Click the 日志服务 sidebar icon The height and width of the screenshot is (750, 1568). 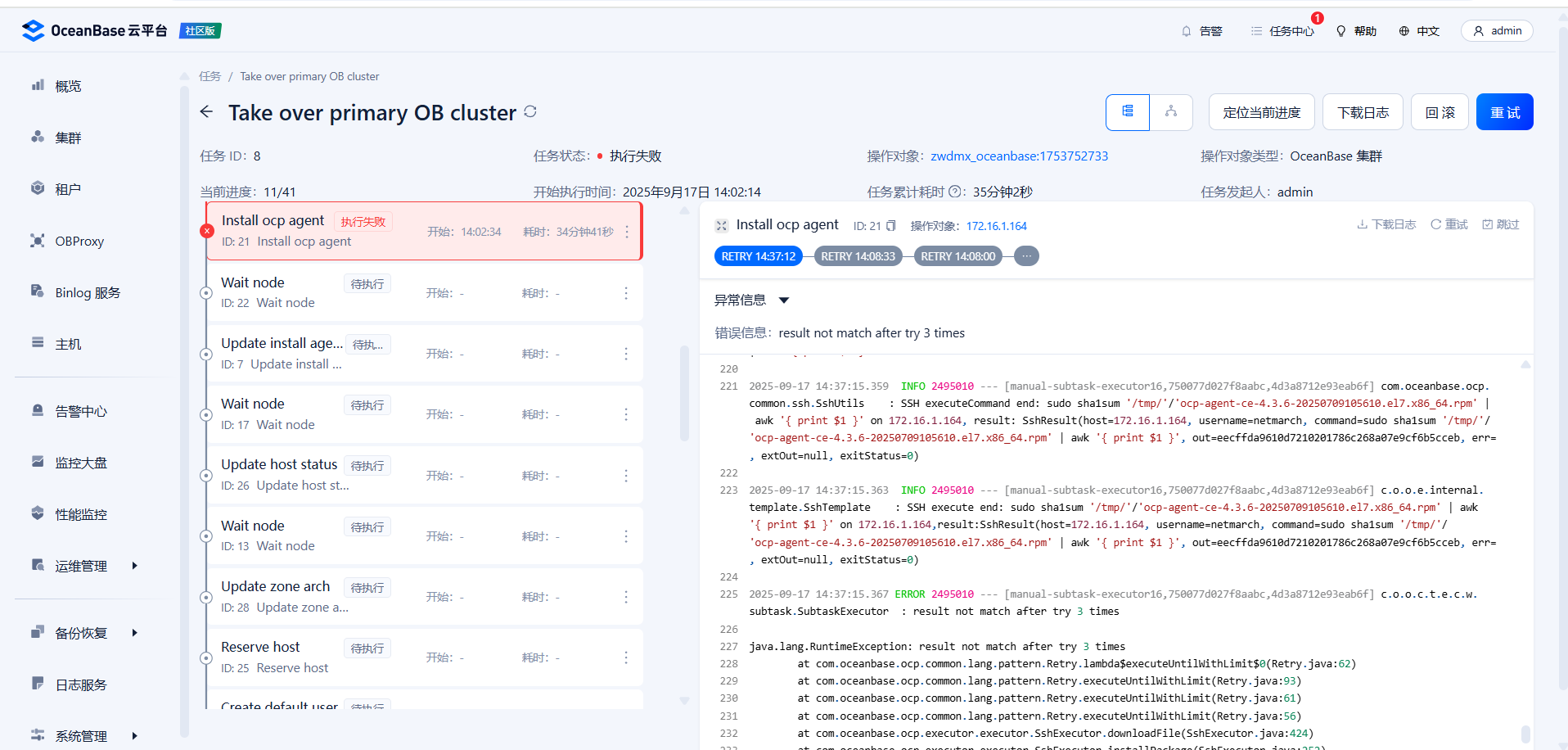coord(38,684)
